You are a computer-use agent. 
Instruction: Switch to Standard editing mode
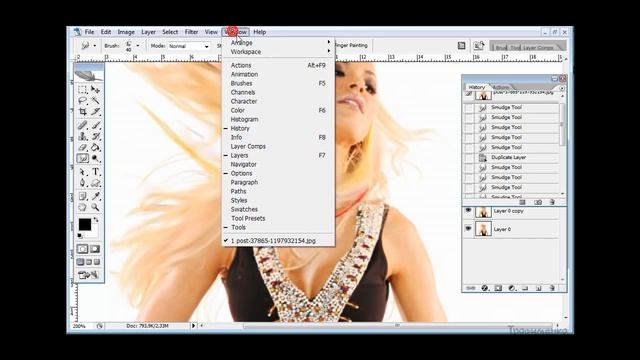[x=82, y=249]
